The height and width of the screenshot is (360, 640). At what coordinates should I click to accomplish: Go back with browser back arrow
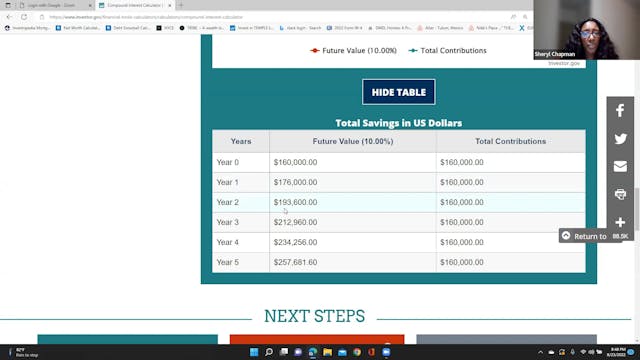coord(9,17)
